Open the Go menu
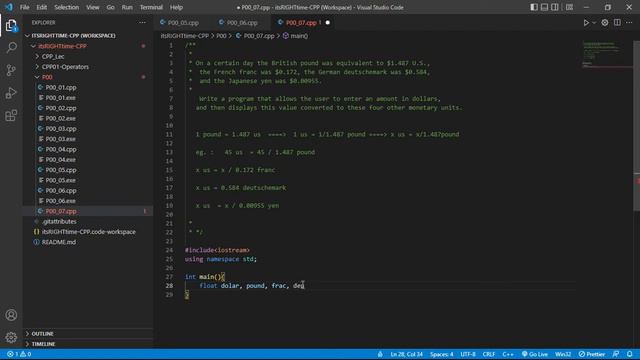Viewport: 640px width, 360px height. (110, 7)
